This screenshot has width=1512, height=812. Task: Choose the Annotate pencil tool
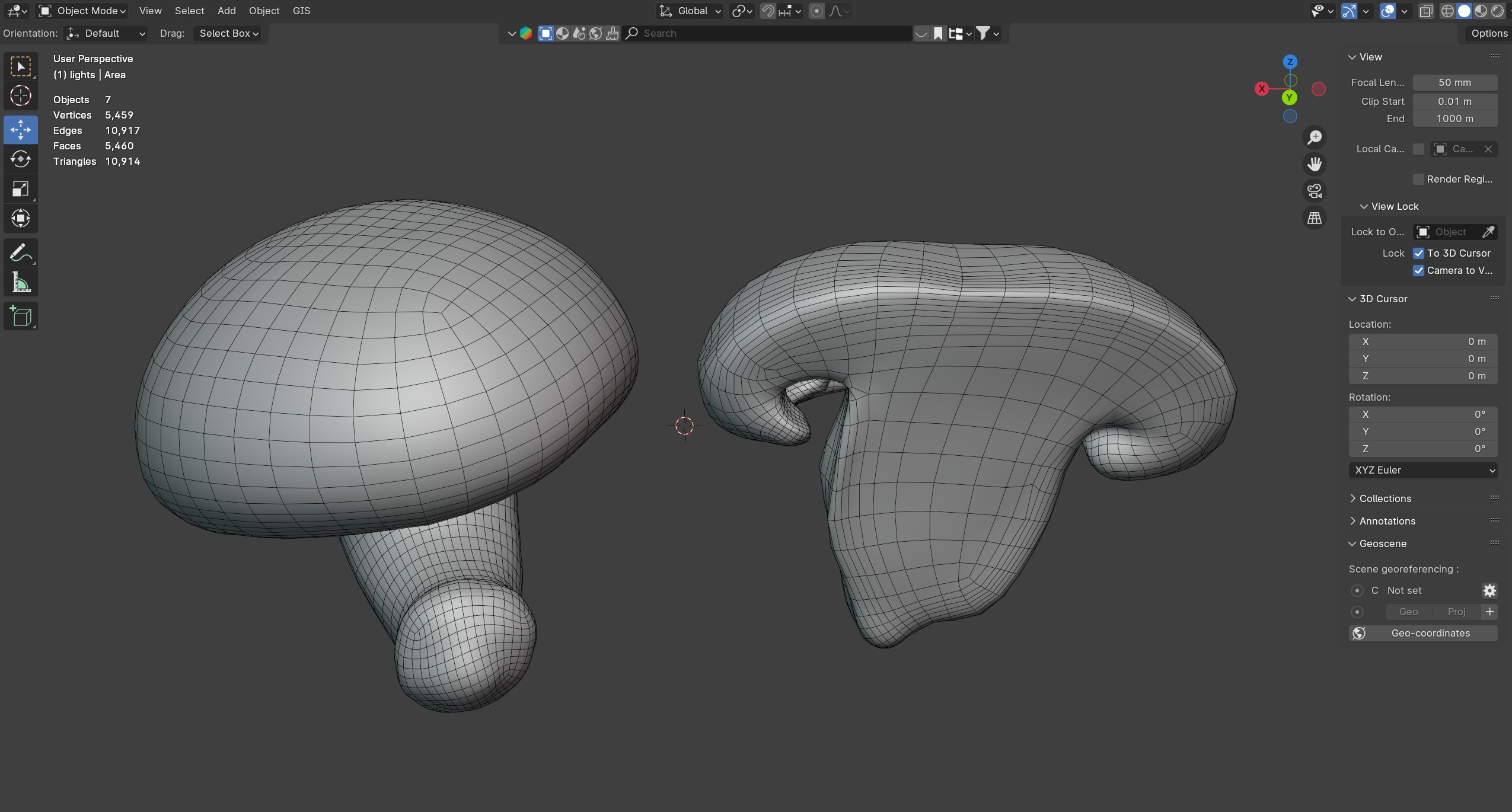(21, 253)
